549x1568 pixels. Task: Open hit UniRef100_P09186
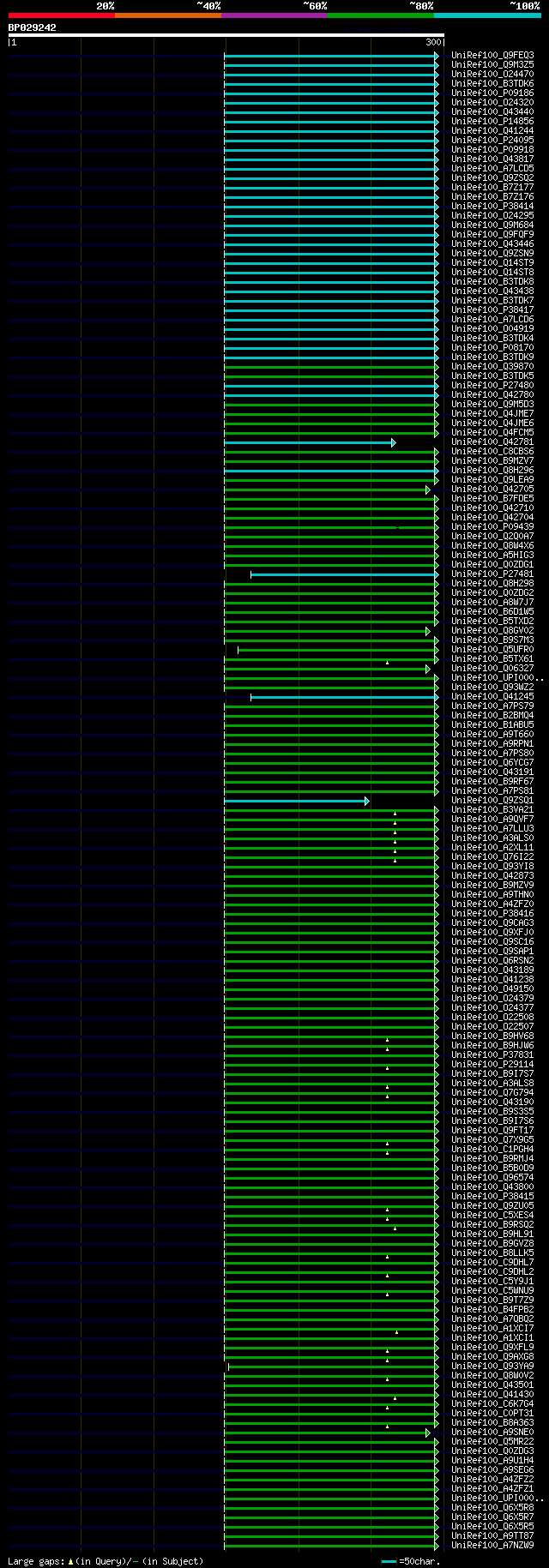(492, 93)
